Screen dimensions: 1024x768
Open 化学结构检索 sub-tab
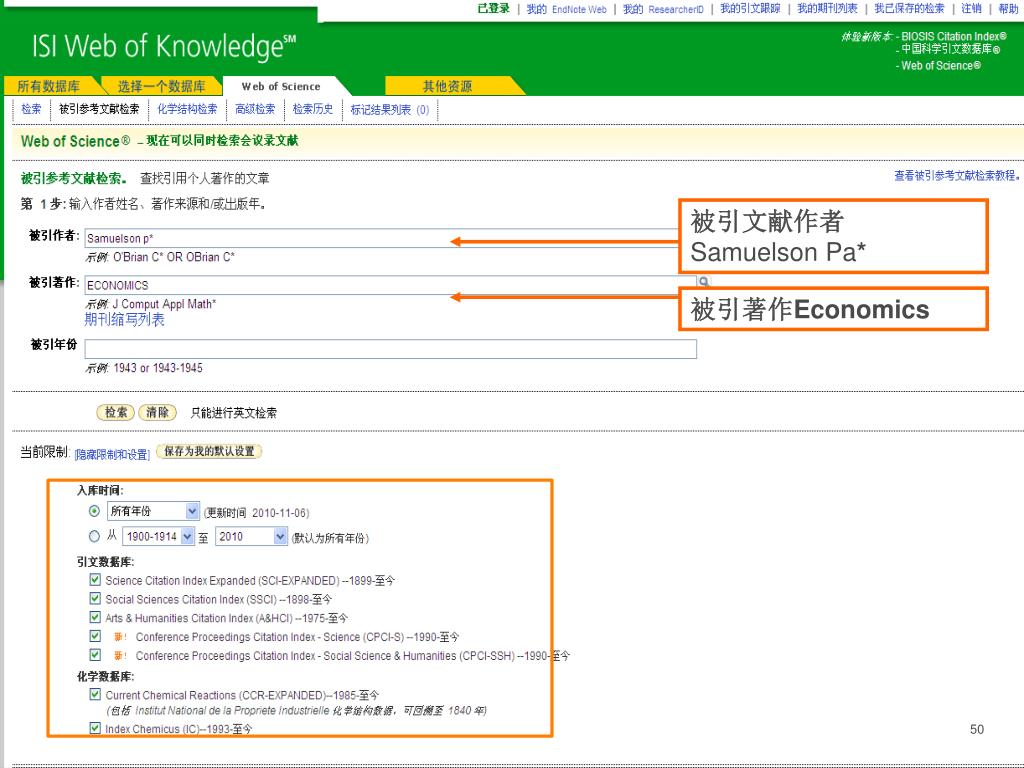[x=187, y=109]
